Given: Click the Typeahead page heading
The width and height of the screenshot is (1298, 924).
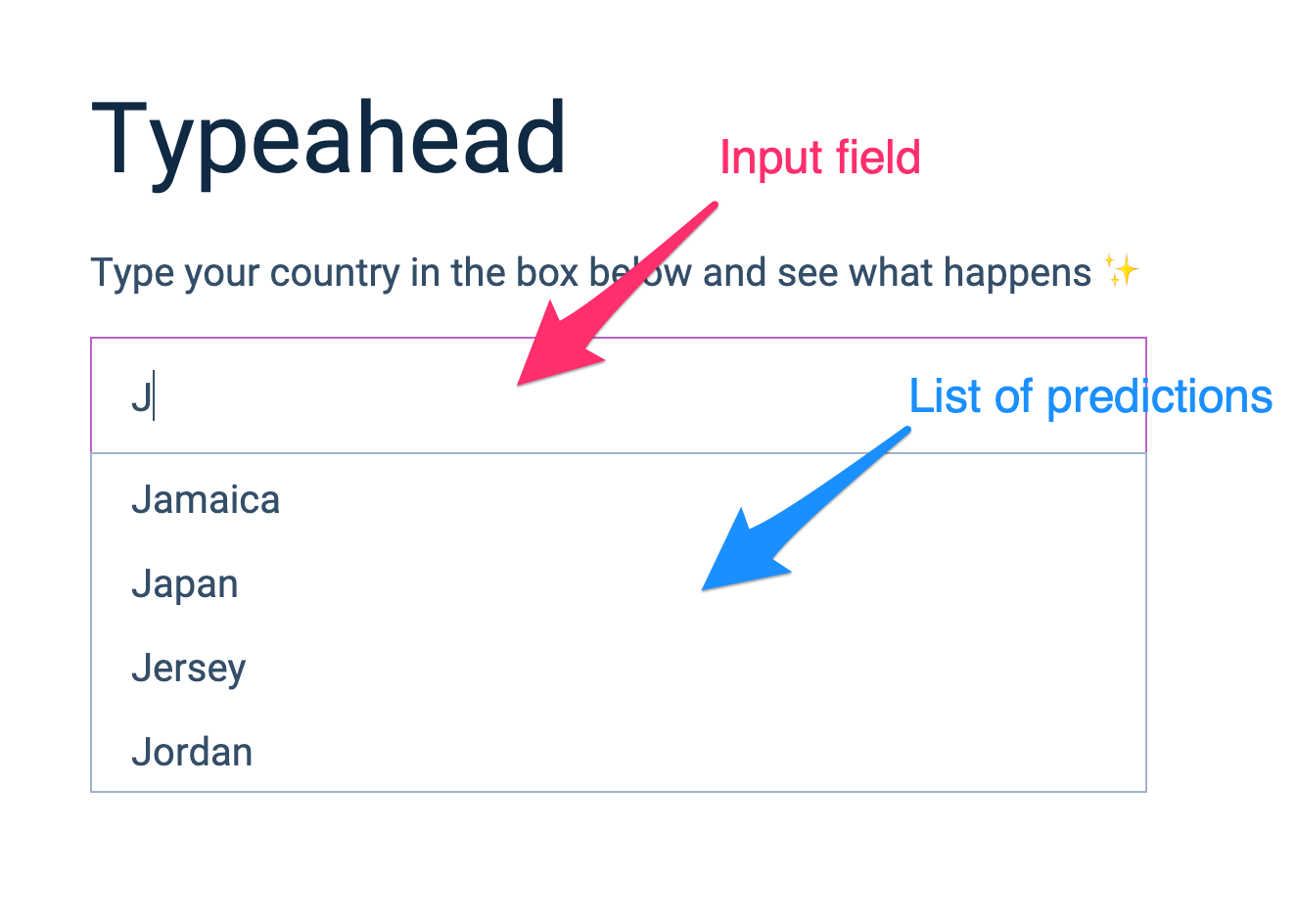Looking at the screenshot, I should point(328,137).
